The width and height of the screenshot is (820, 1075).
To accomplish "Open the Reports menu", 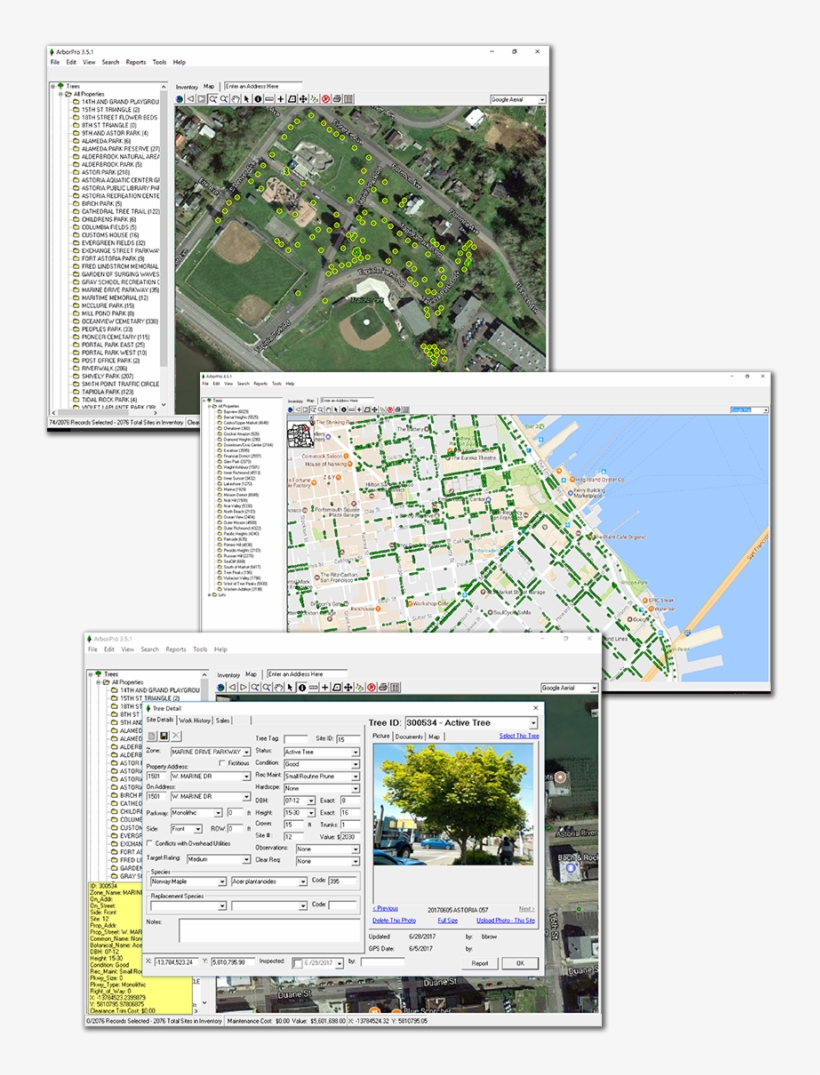I will [177, 649].
